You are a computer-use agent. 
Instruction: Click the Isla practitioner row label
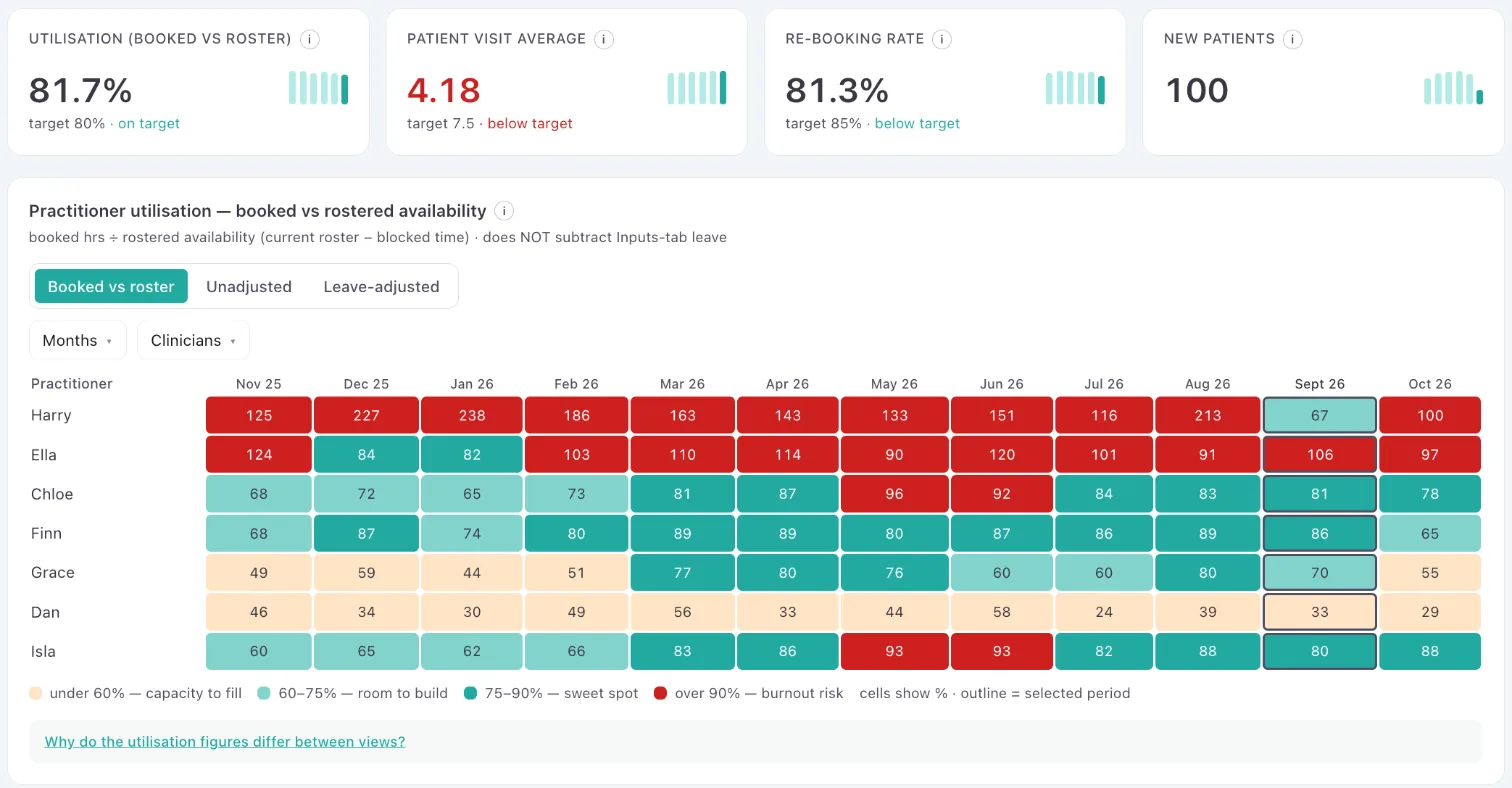pyautogui.click(x=44, y=652)
